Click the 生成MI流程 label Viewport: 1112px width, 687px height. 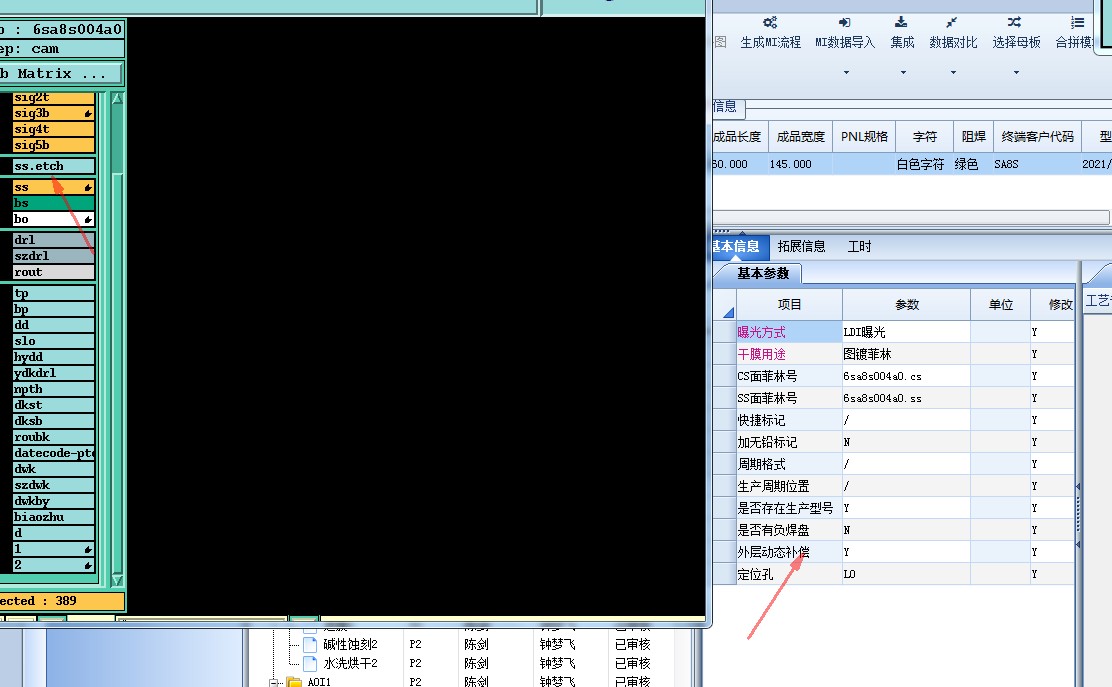(770, 43)
